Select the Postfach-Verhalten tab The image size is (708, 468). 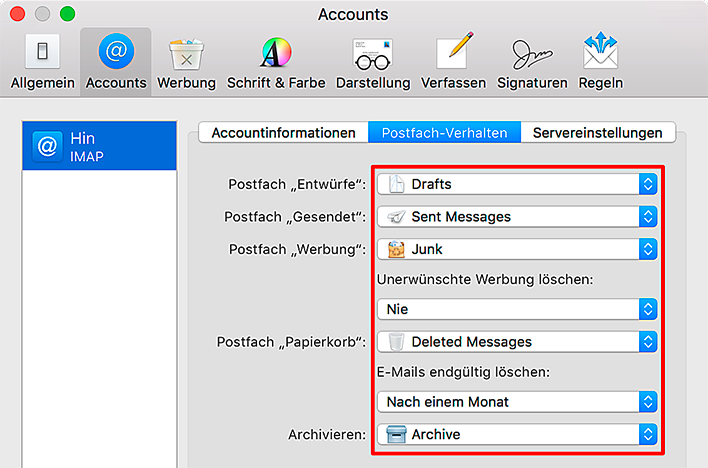pos(445,132)
